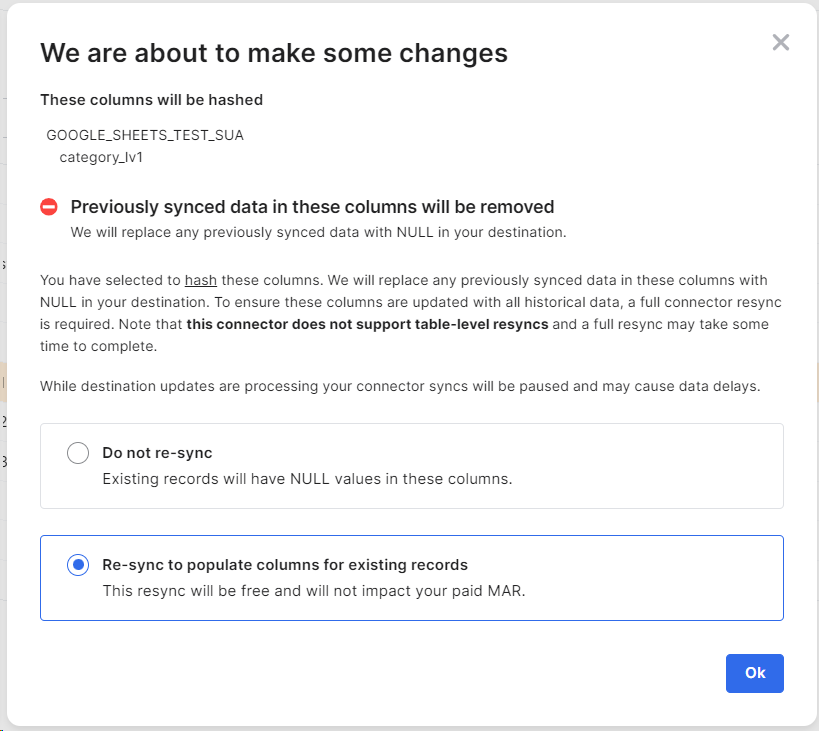Screen dimensions: 819x731
Task: Click the GOOGLE_SHEETS_TEST_SUA table name
Action: tap(145, 135)
